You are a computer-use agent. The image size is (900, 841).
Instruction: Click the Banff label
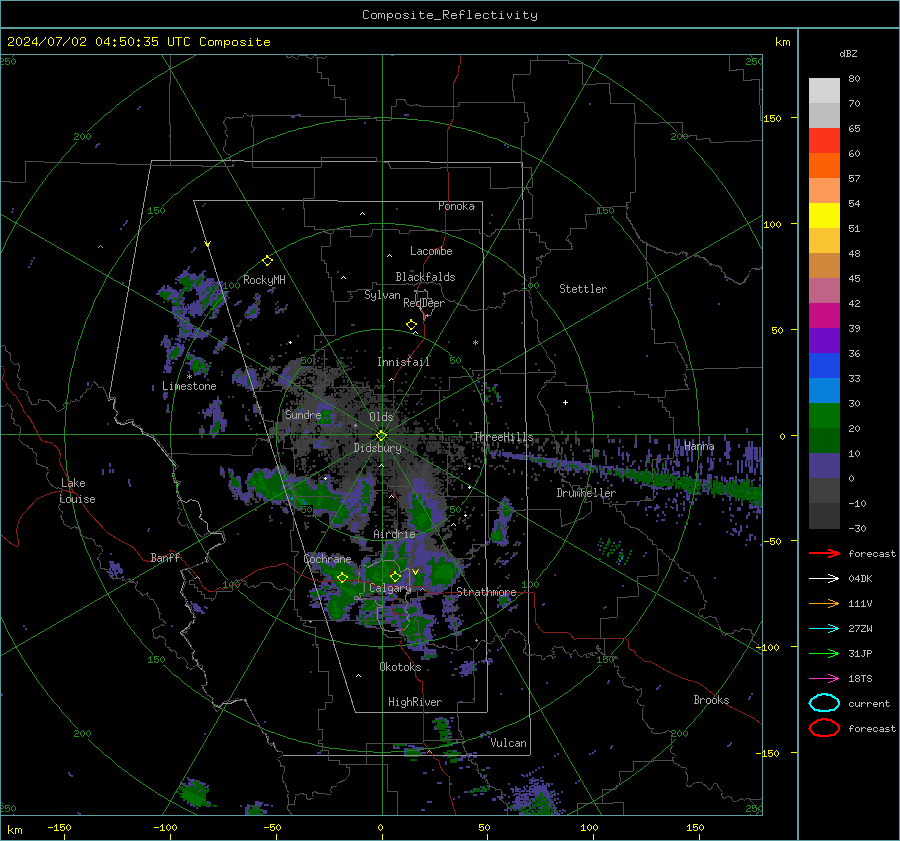(165, 557)
